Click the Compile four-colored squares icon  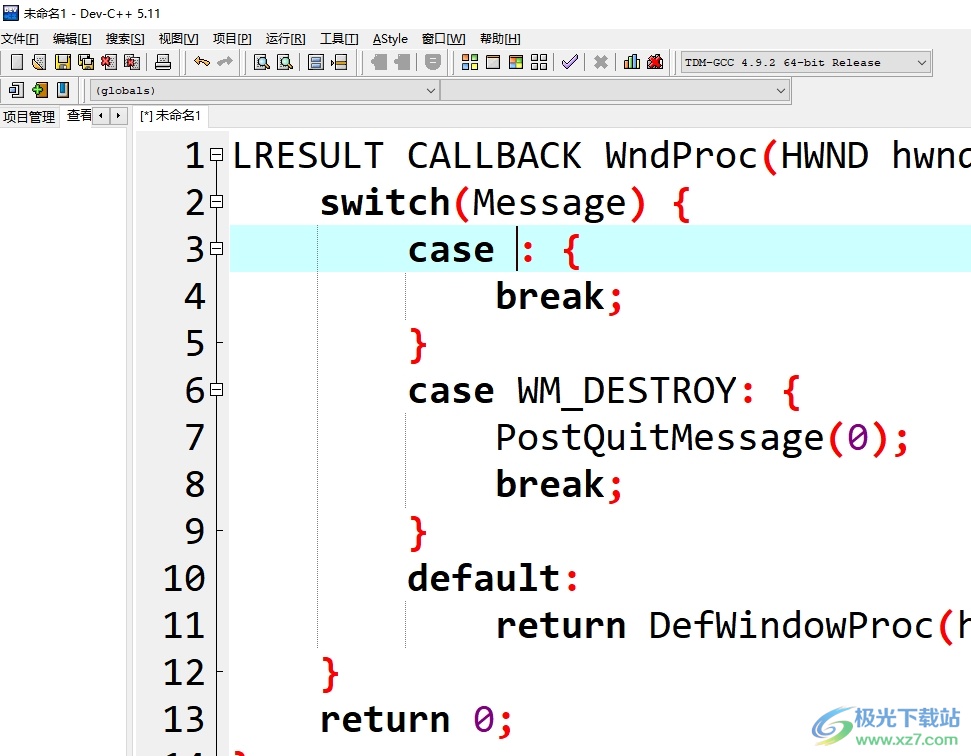coord(469,63)
